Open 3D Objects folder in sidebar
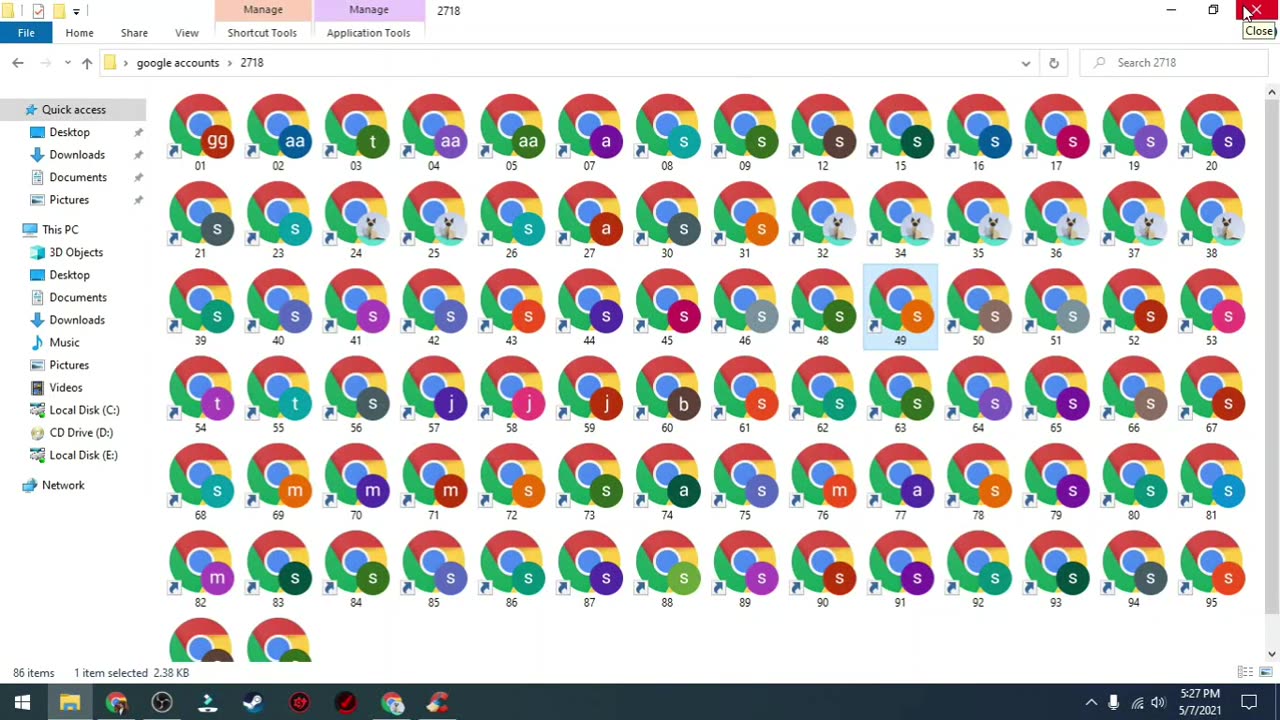 coord(76,252)
